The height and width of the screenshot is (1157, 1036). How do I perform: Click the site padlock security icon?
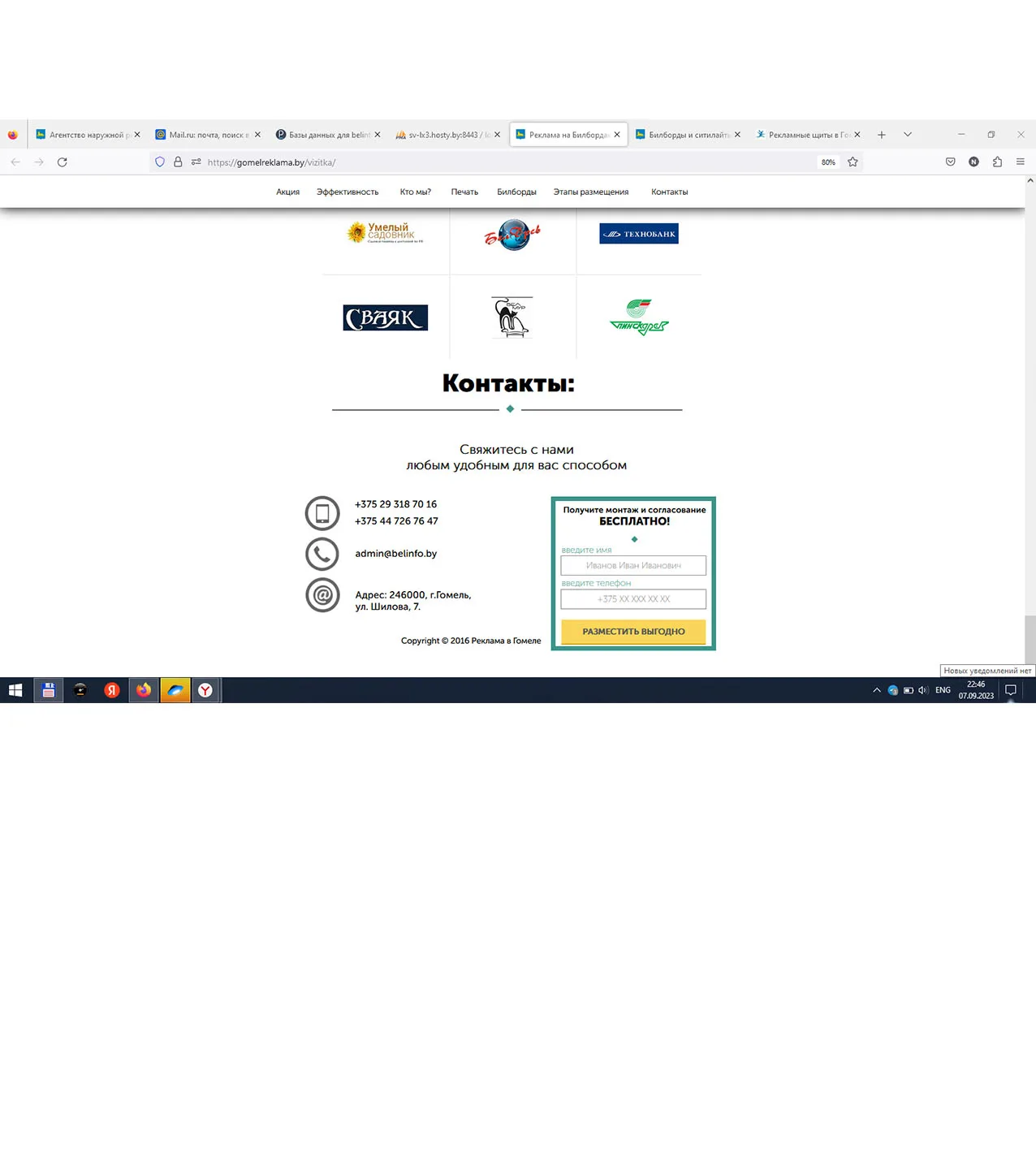(x=178, y=162)
